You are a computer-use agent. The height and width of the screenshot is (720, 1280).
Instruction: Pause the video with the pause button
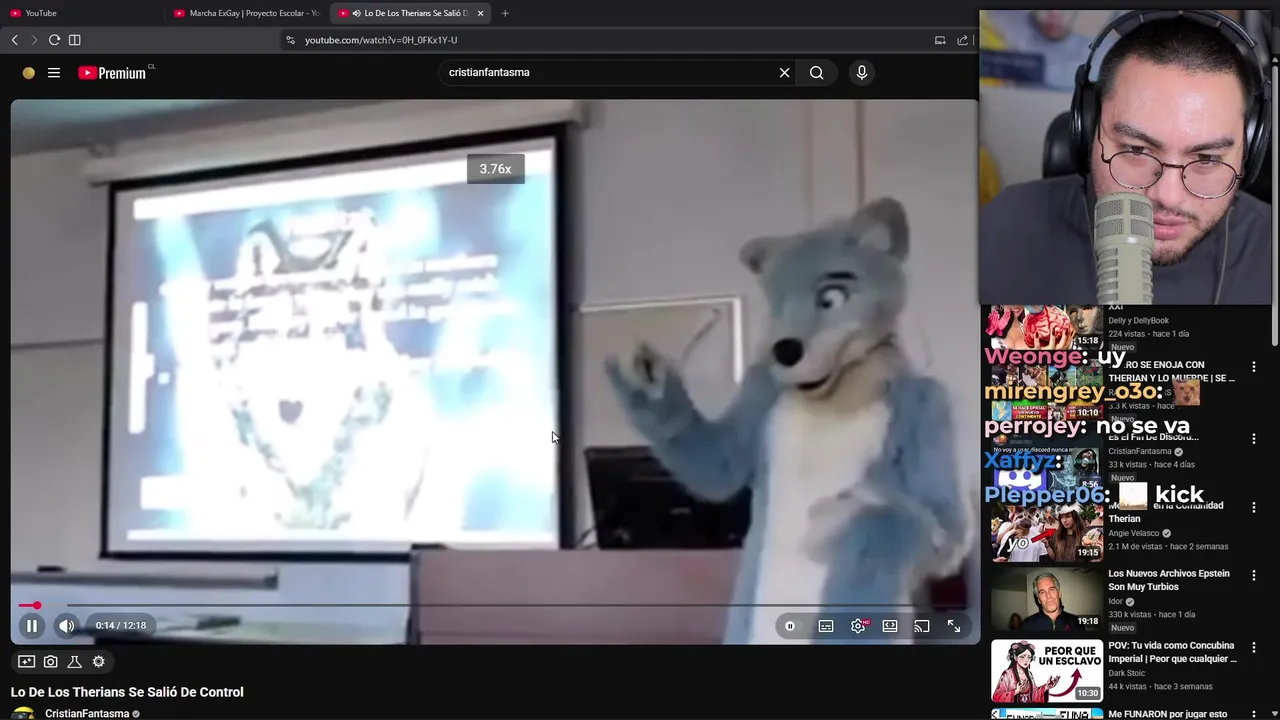tap(32, 626)
